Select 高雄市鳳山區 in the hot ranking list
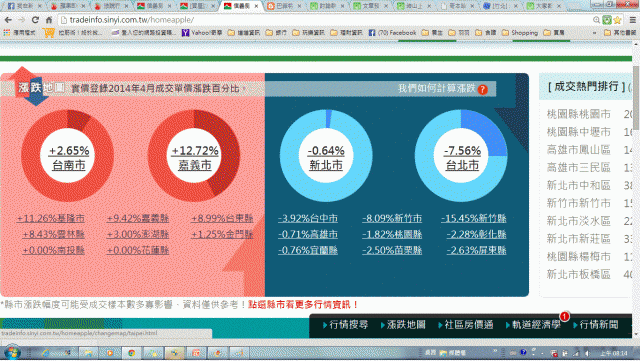The height and width of the screenshot is (361, 640). 579,149
